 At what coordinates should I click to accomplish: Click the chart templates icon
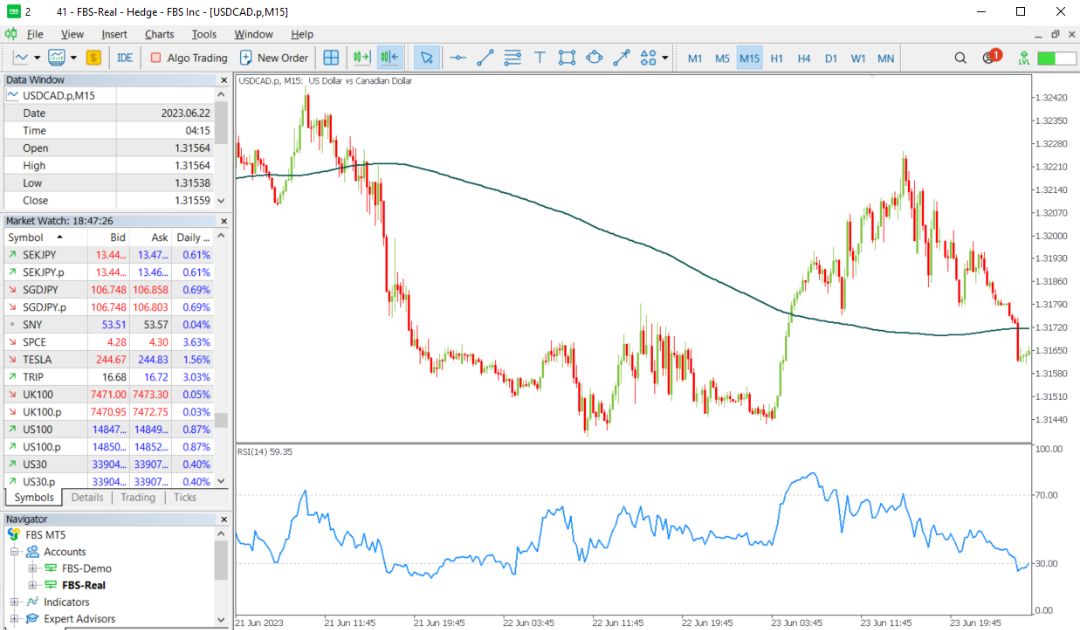point(56,58)
